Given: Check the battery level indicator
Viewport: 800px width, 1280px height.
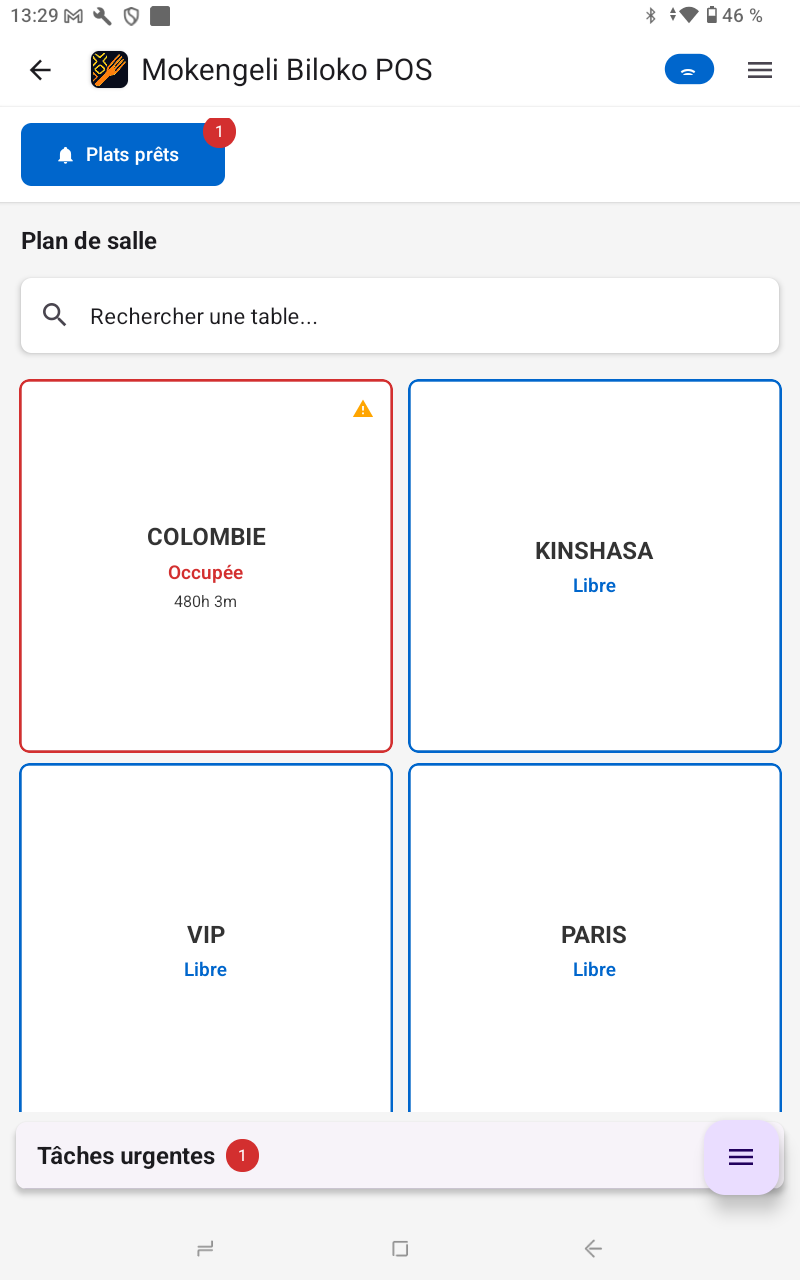Looking at the screenshot, I should tap(711, 15).
